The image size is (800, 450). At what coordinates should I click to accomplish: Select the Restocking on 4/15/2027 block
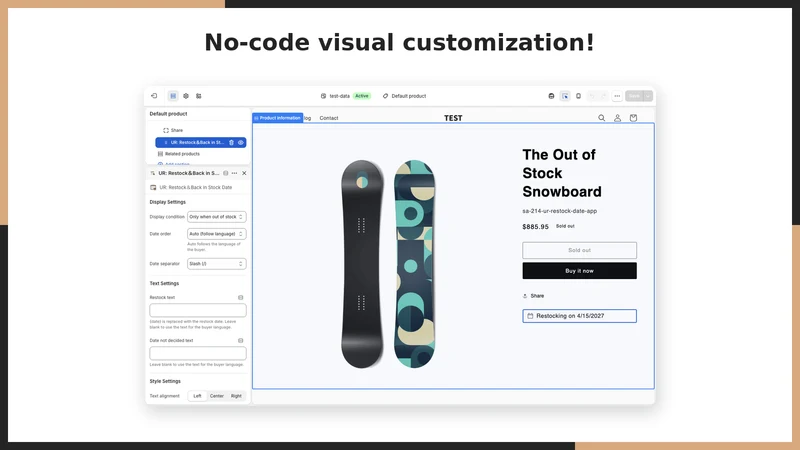580,316
